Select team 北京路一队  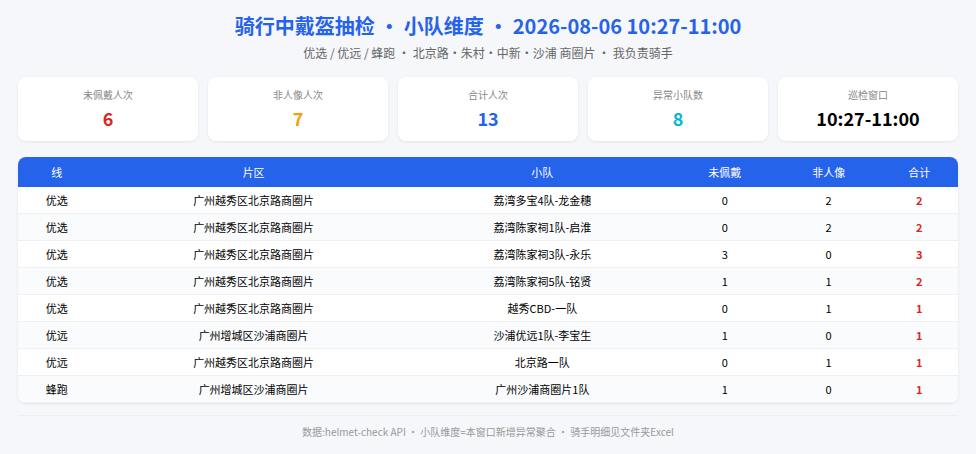[x=542, y=363]
